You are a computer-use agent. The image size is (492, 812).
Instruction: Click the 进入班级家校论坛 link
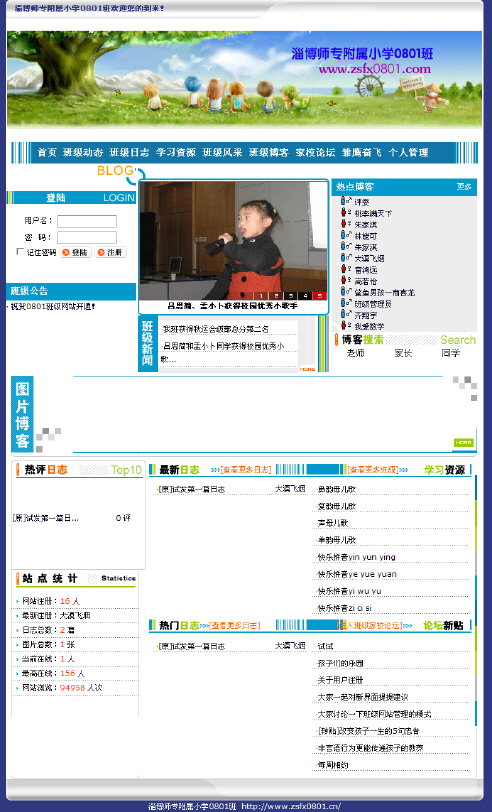(x=371, y=626)
